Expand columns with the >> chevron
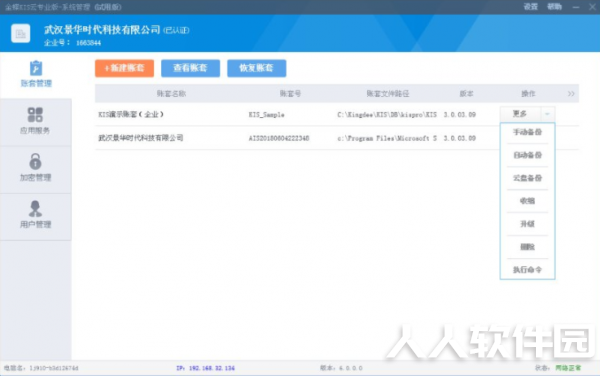600x376 pixels. pyautogui.click(x=571, y=94)
